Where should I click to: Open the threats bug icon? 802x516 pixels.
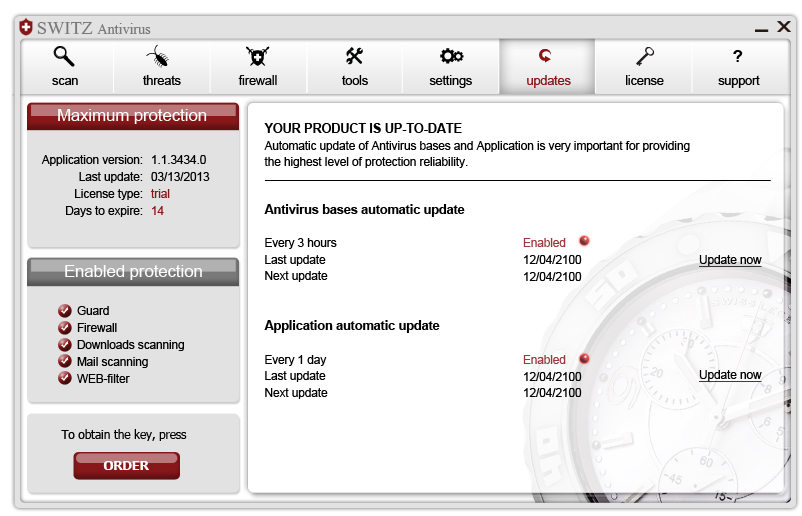pos(160,56)
